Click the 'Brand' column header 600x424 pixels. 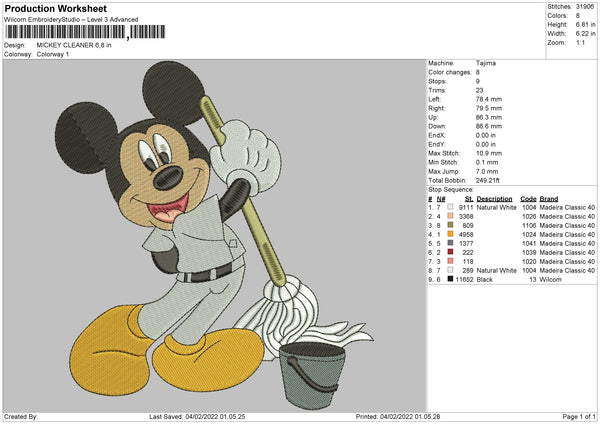pyautogui.click(x=549, y=199)
